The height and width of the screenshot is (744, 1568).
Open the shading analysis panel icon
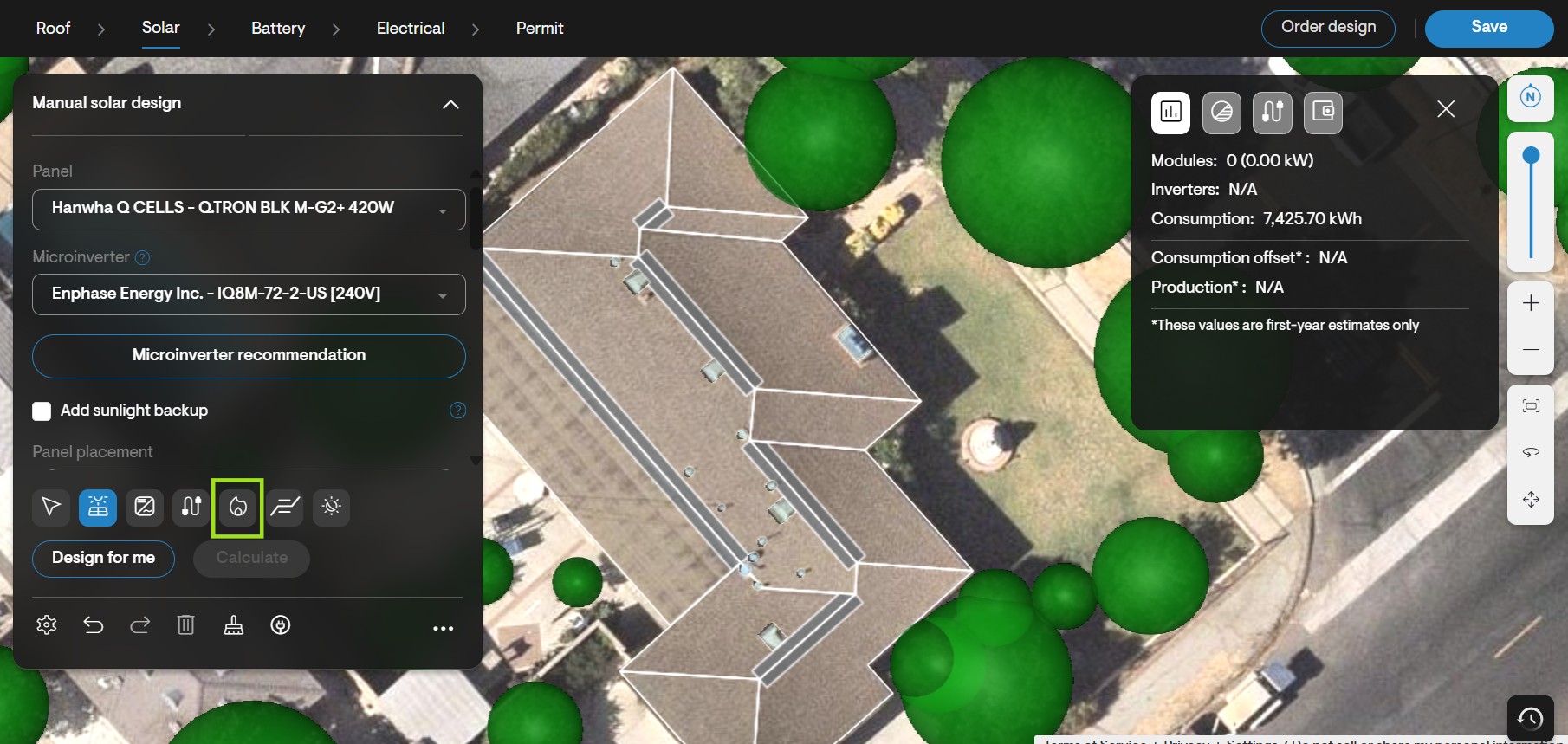1221,113
